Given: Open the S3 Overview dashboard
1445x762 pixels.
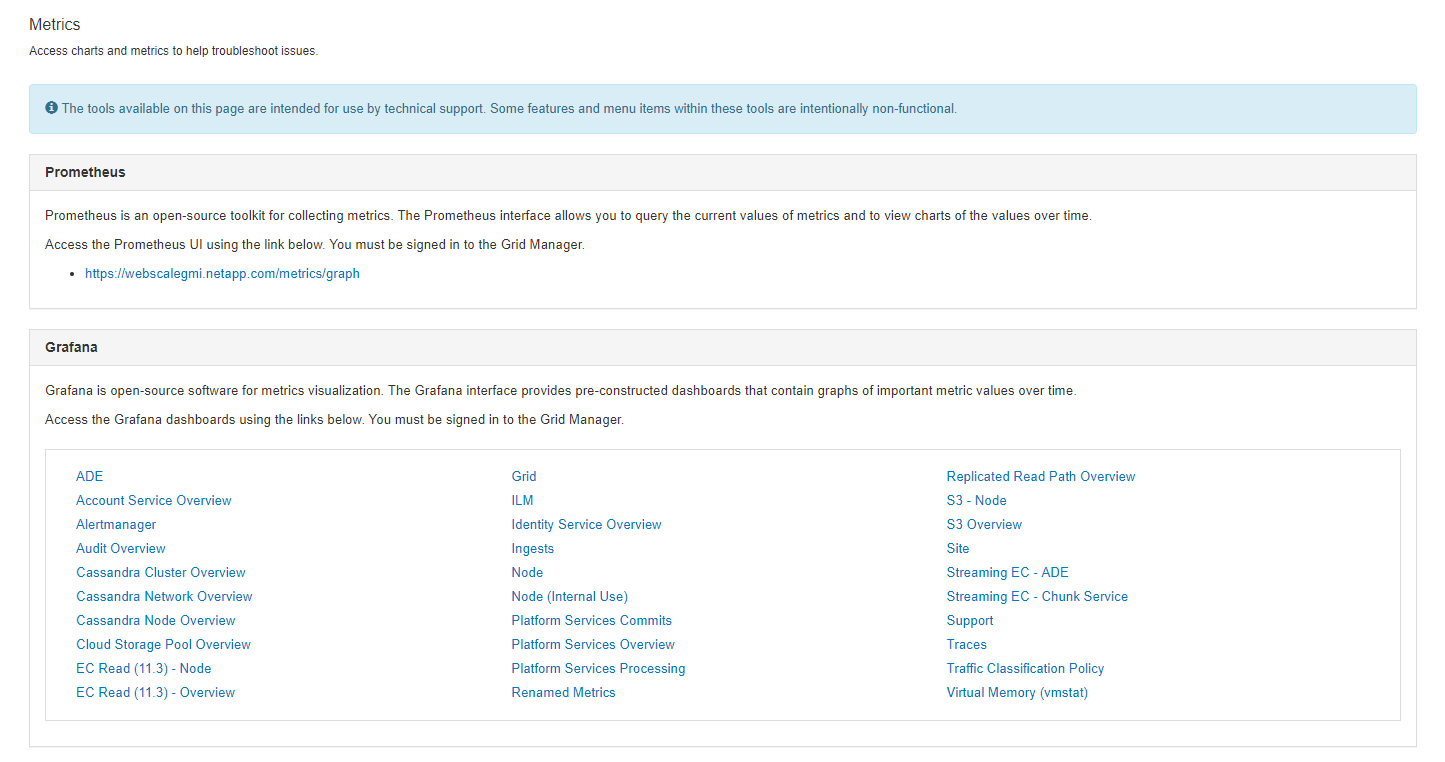Looking at the screenshot, I should coord(985,524).
